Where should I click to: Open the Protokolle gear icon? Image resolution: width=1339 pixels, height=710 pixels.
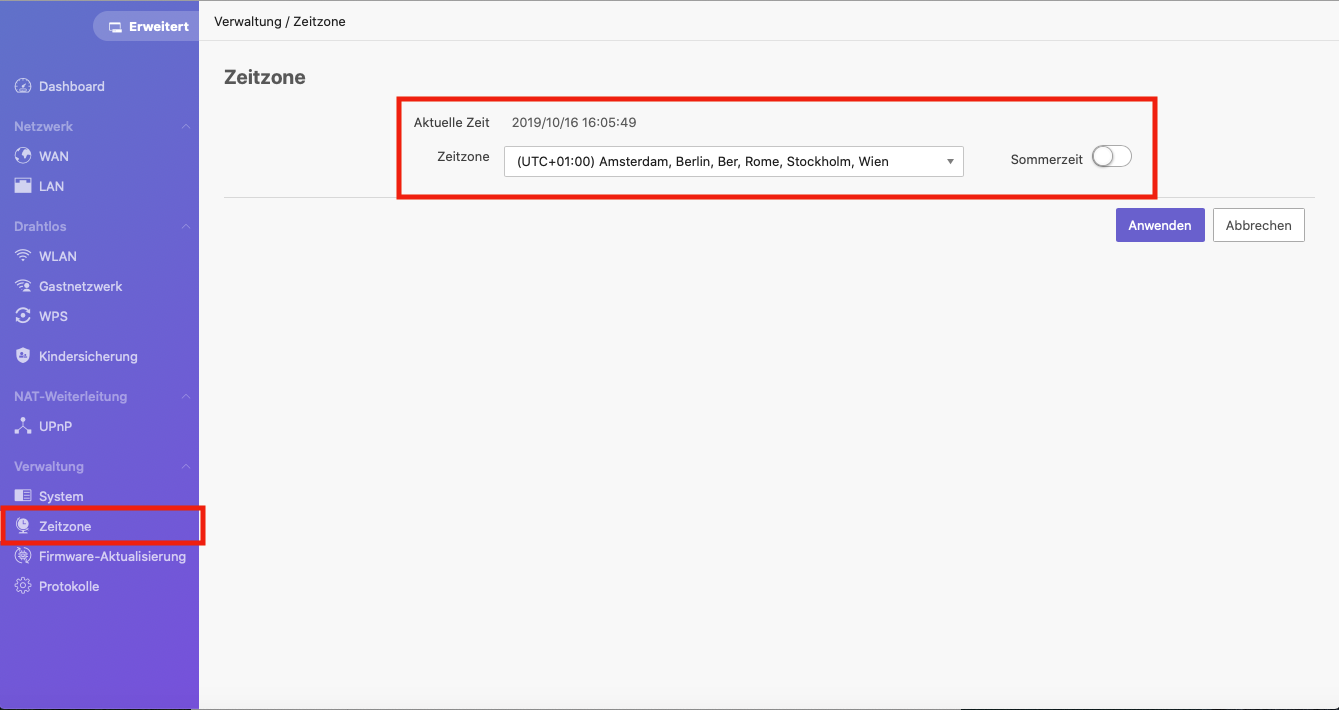23,586
